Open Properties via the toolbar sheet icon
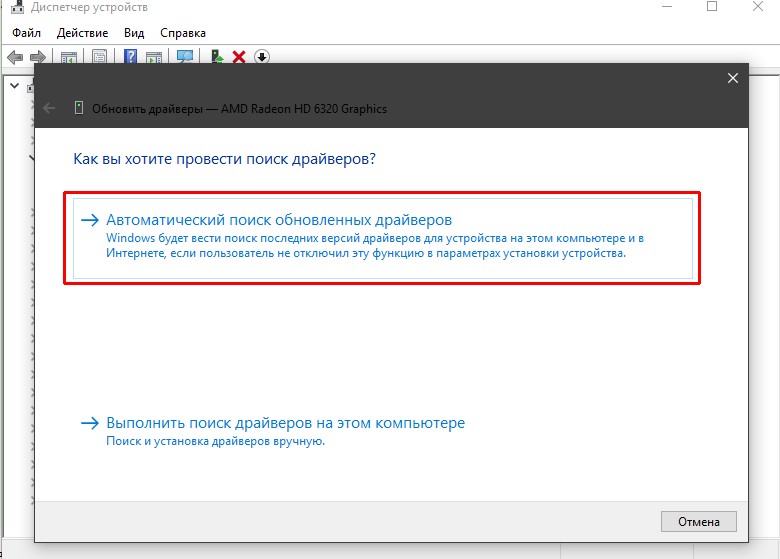This screenshot has height=559, width=780. (x=99, y=57)
